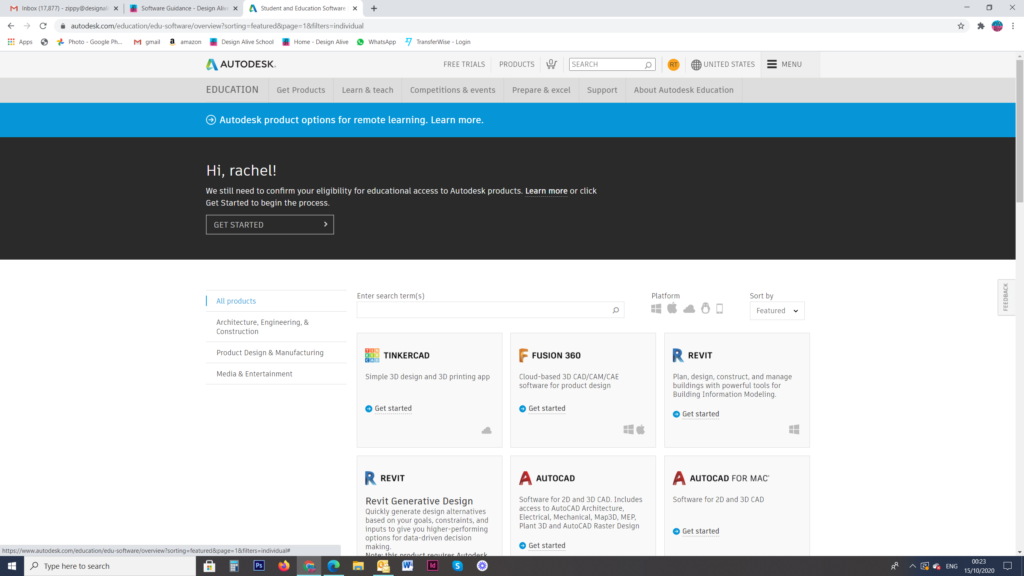Viewport: 1024px width, 576px height.
Task: Click the product search magnifier icon
Action: point(615,310)
